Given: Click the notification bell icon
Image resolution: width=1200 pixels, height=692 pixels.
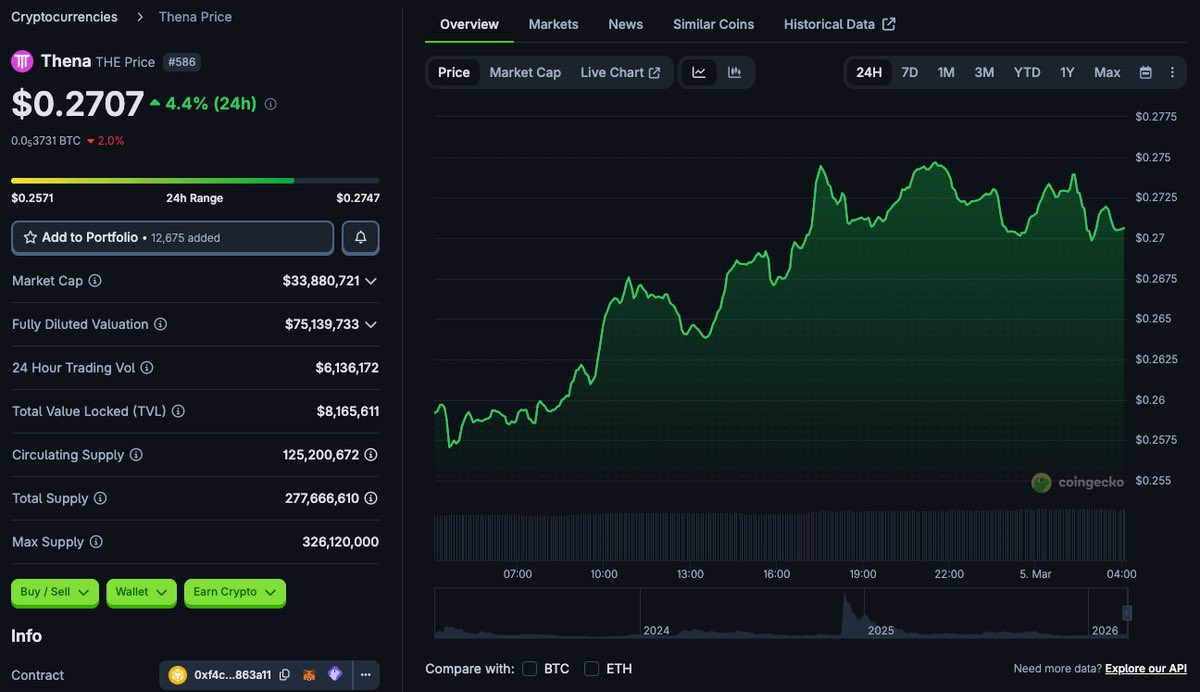Looking at the screenshot, I should pyautogui.click(x=360, y=237).
